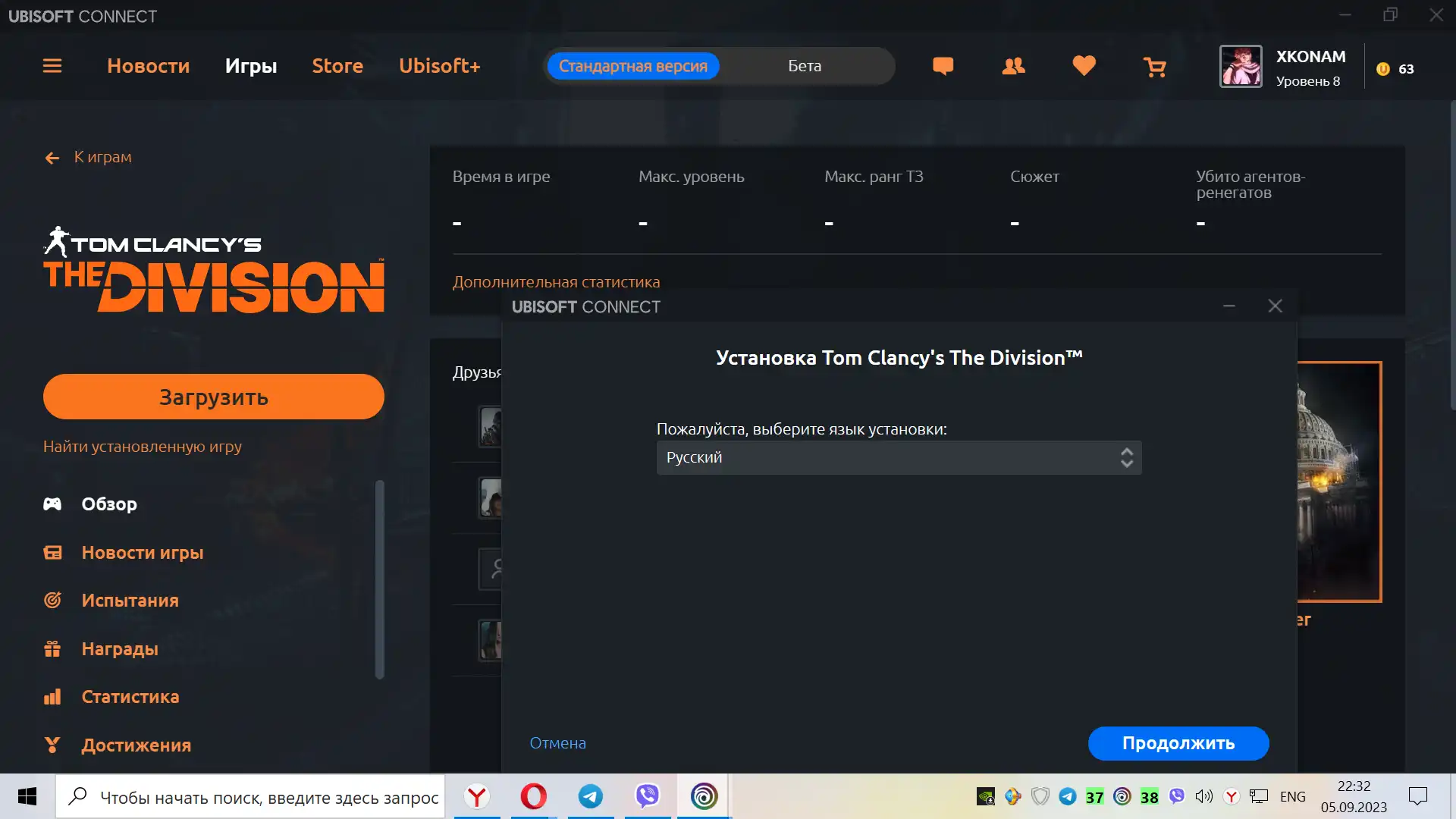Open the installation language dropdown Русский
This screenshot has height=819, width=1456.
899,458
